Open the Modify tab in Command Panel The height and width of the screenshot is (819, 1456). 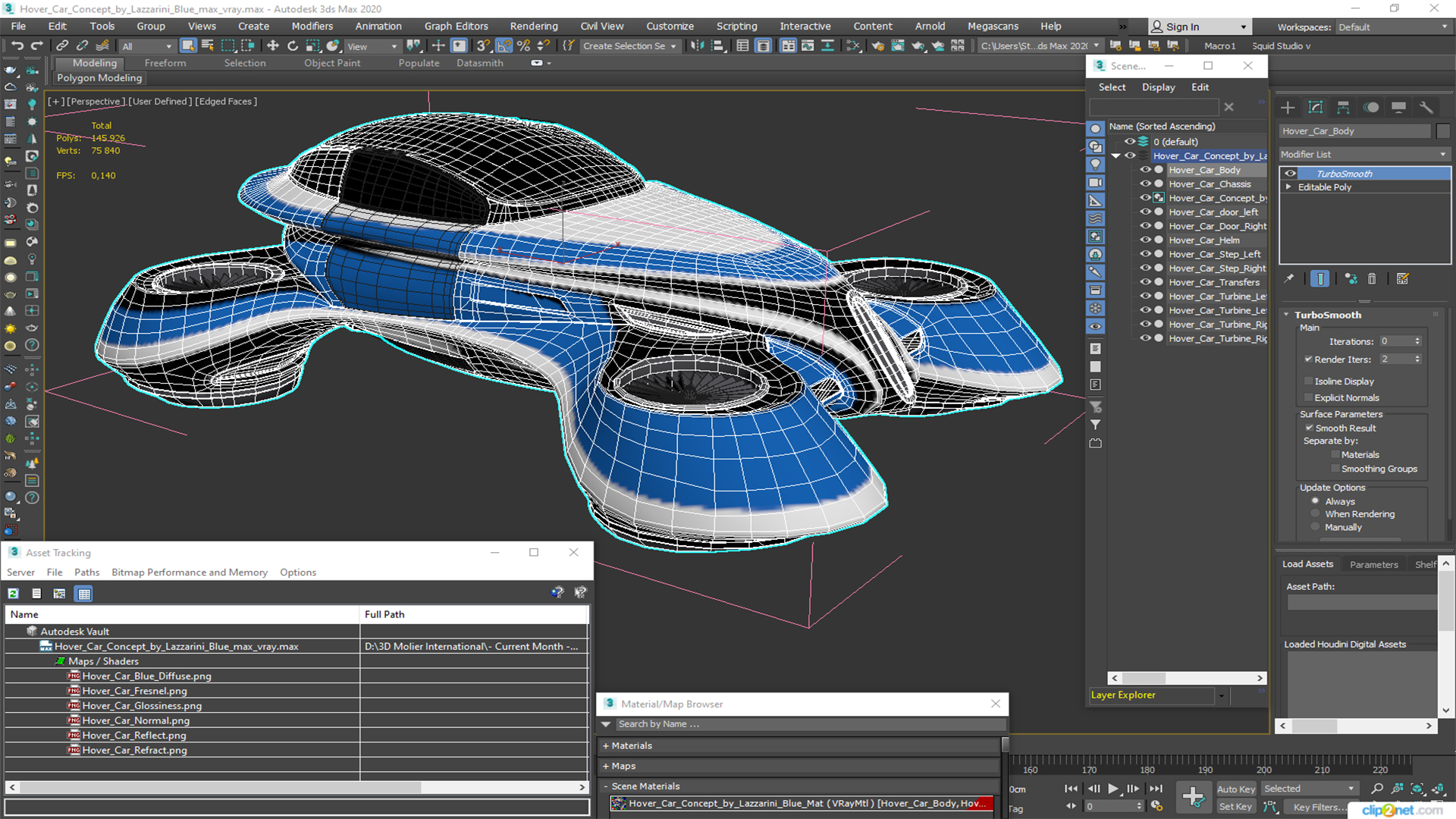(x=1316, y=108)
